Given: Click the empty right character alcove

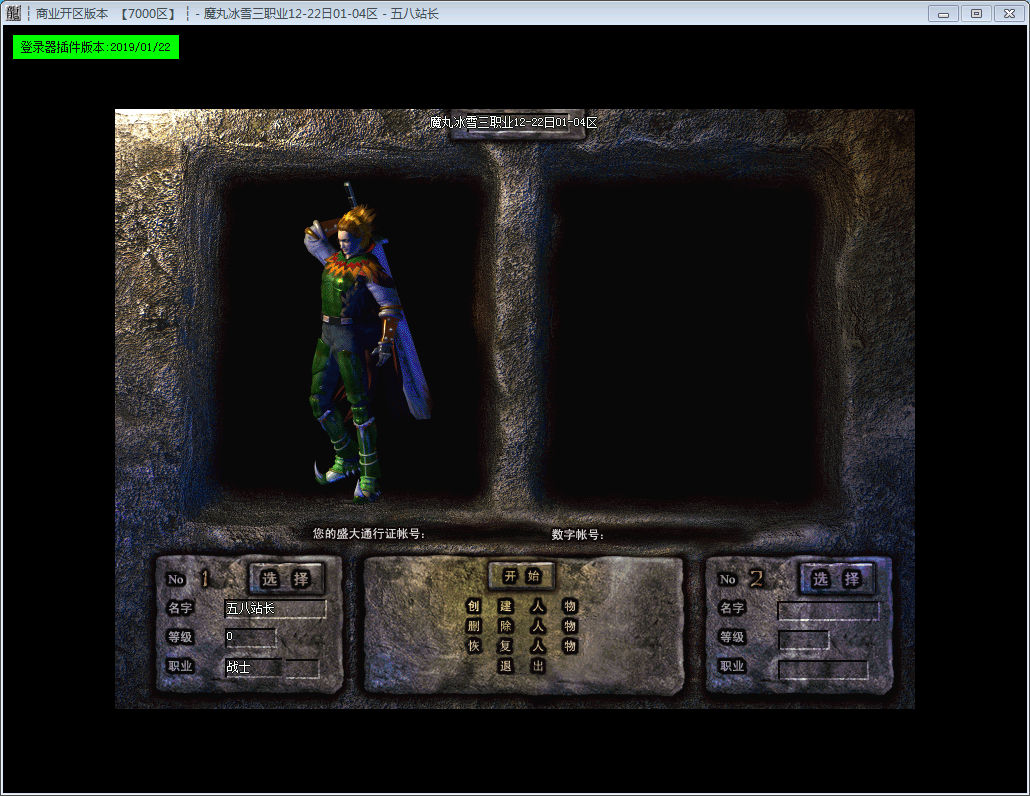Looking at the screenshot, I should [683, 338].
